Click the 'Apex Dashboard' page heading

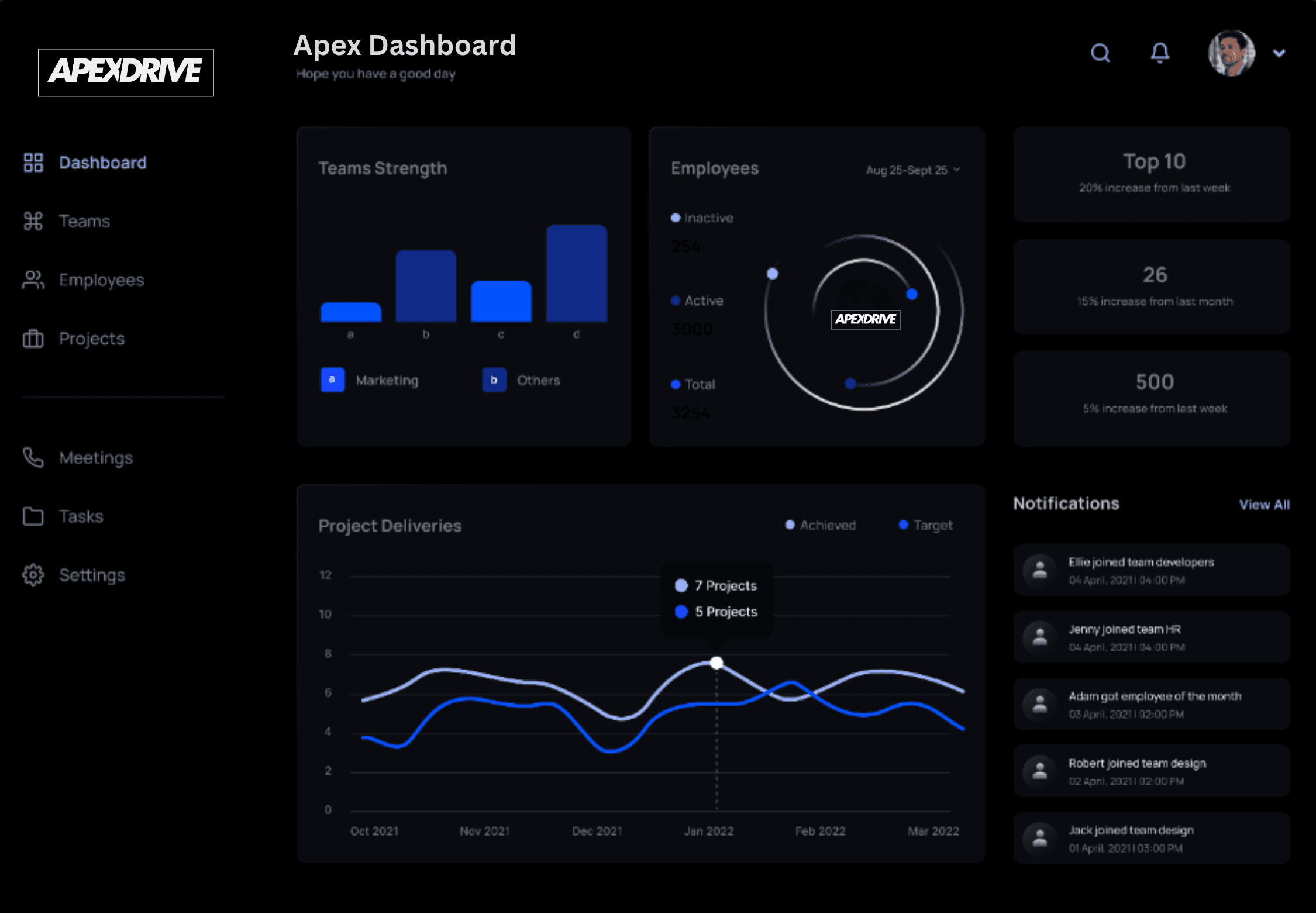coord(405,46)
